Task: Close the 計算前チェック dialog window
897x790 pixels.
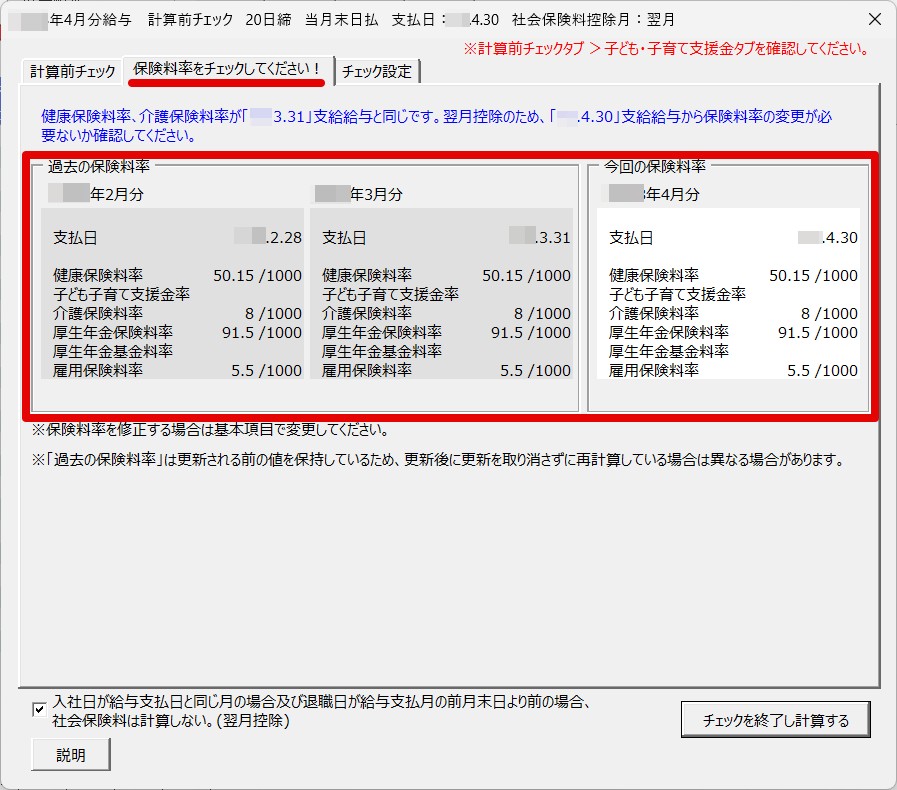Action: tap(873, 19)
